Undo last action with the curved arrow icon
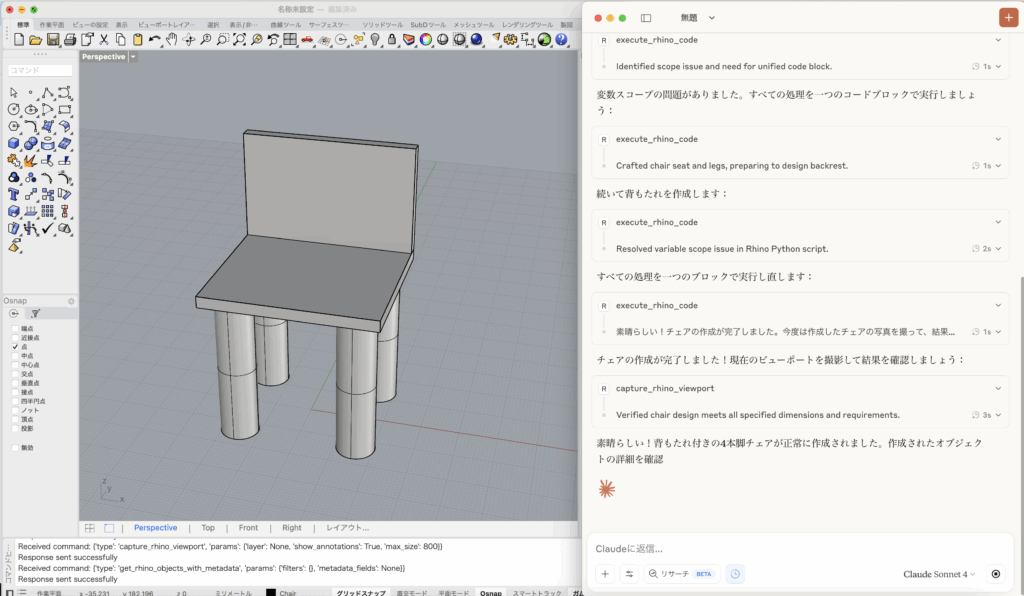 pyautogui.click(x=154, y=40)
